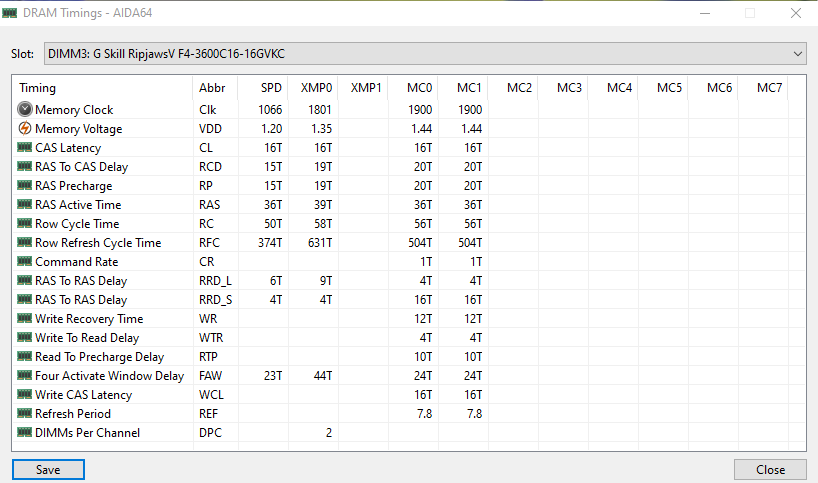Click the Row Refresh Cycle Time chip icon
The width and height of the screenshot is (818, 483).
25,243
